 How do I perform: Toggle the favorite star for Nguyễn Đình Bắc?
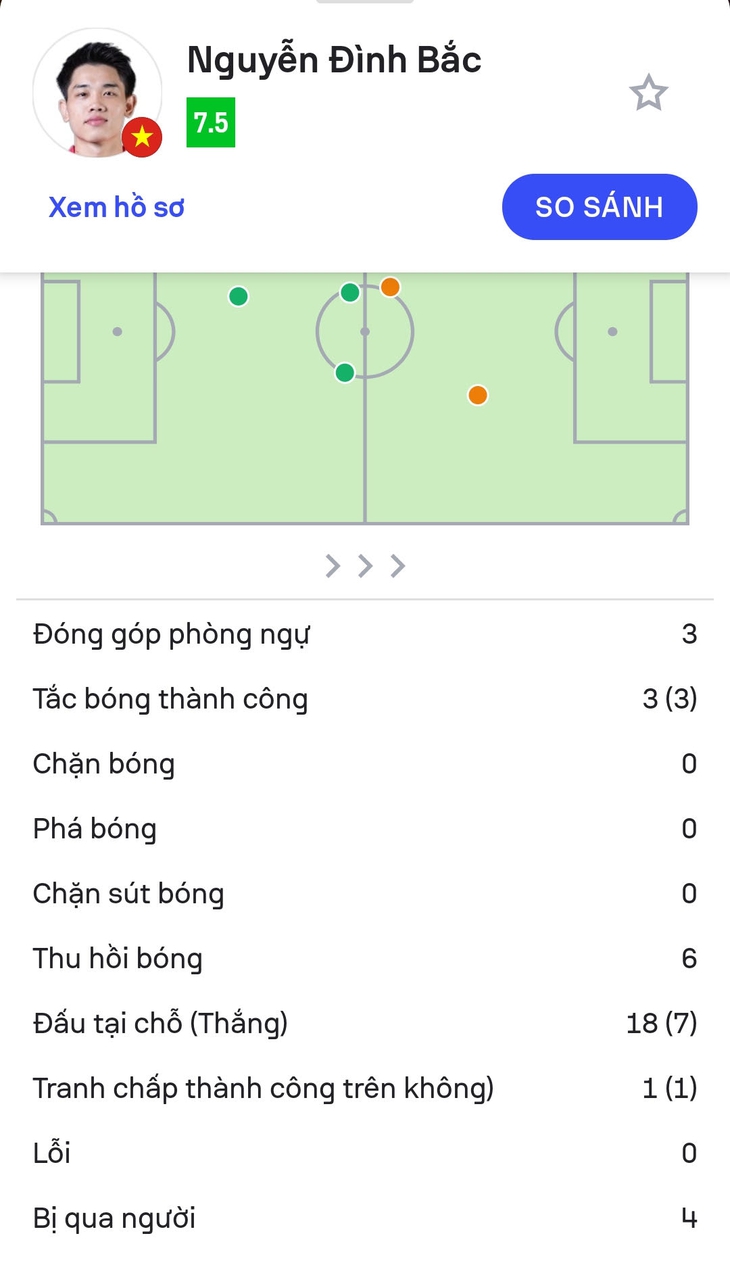coord(648,93)
